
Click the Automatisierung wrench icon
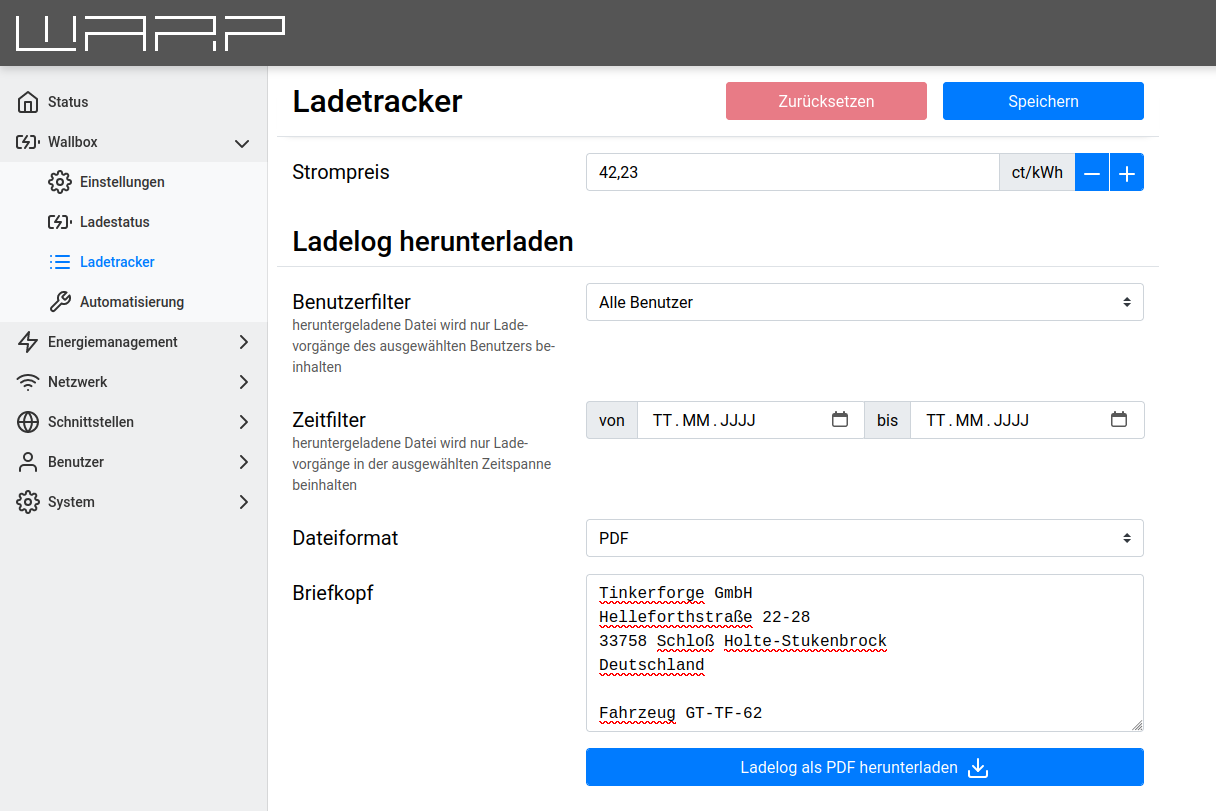pos(60,302)
